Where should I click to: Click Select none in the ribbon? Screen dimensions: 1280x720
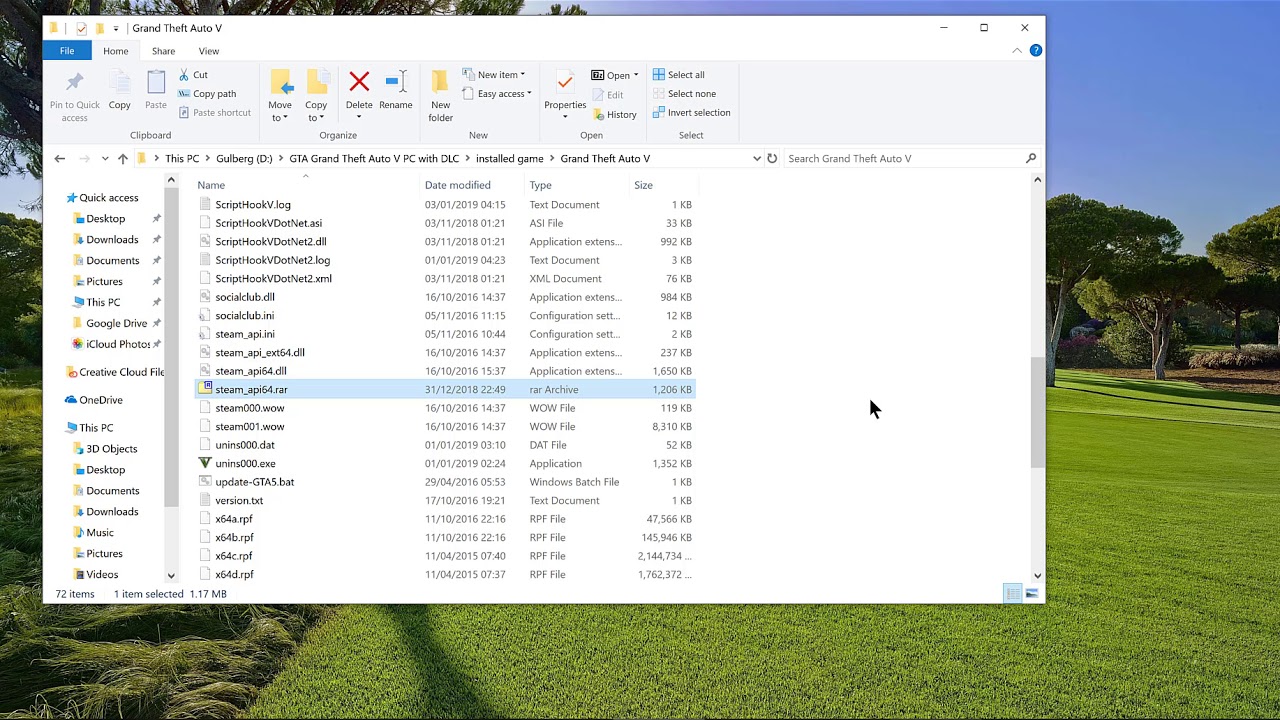(683, 94)
